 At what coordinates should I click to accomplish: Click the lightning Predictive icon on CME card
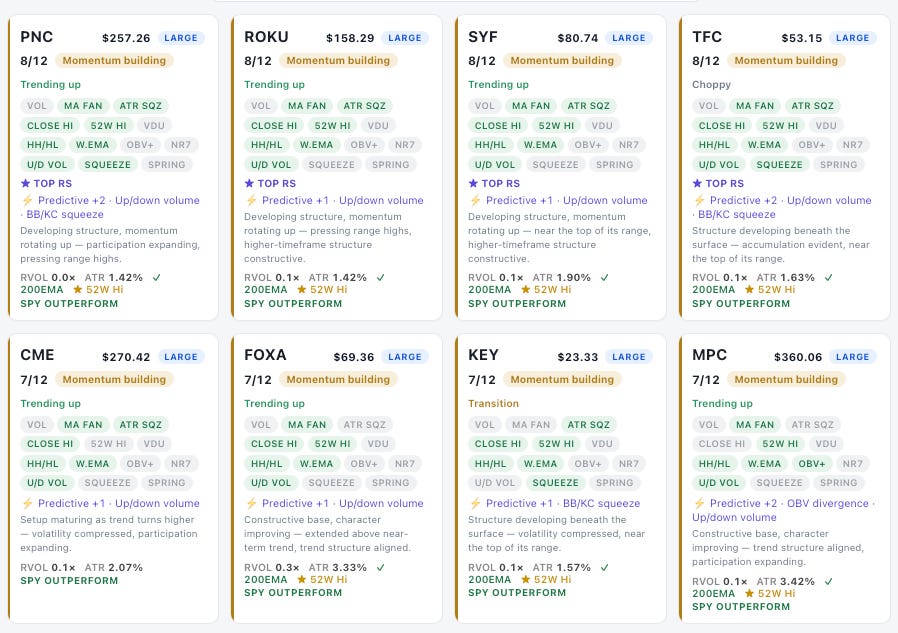coord(27,504)
